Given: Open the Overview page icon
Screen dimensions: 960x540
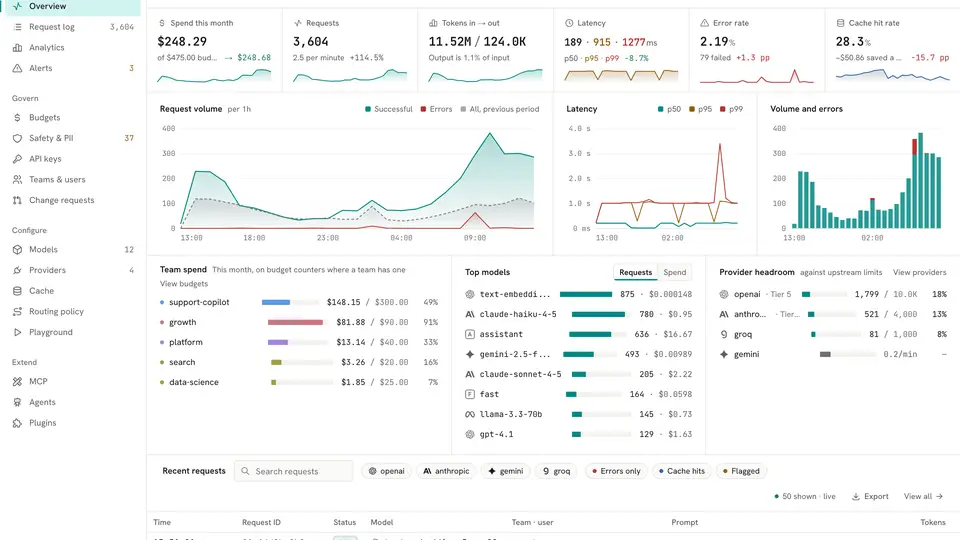Looking at the screenshot, I should 17,6.
